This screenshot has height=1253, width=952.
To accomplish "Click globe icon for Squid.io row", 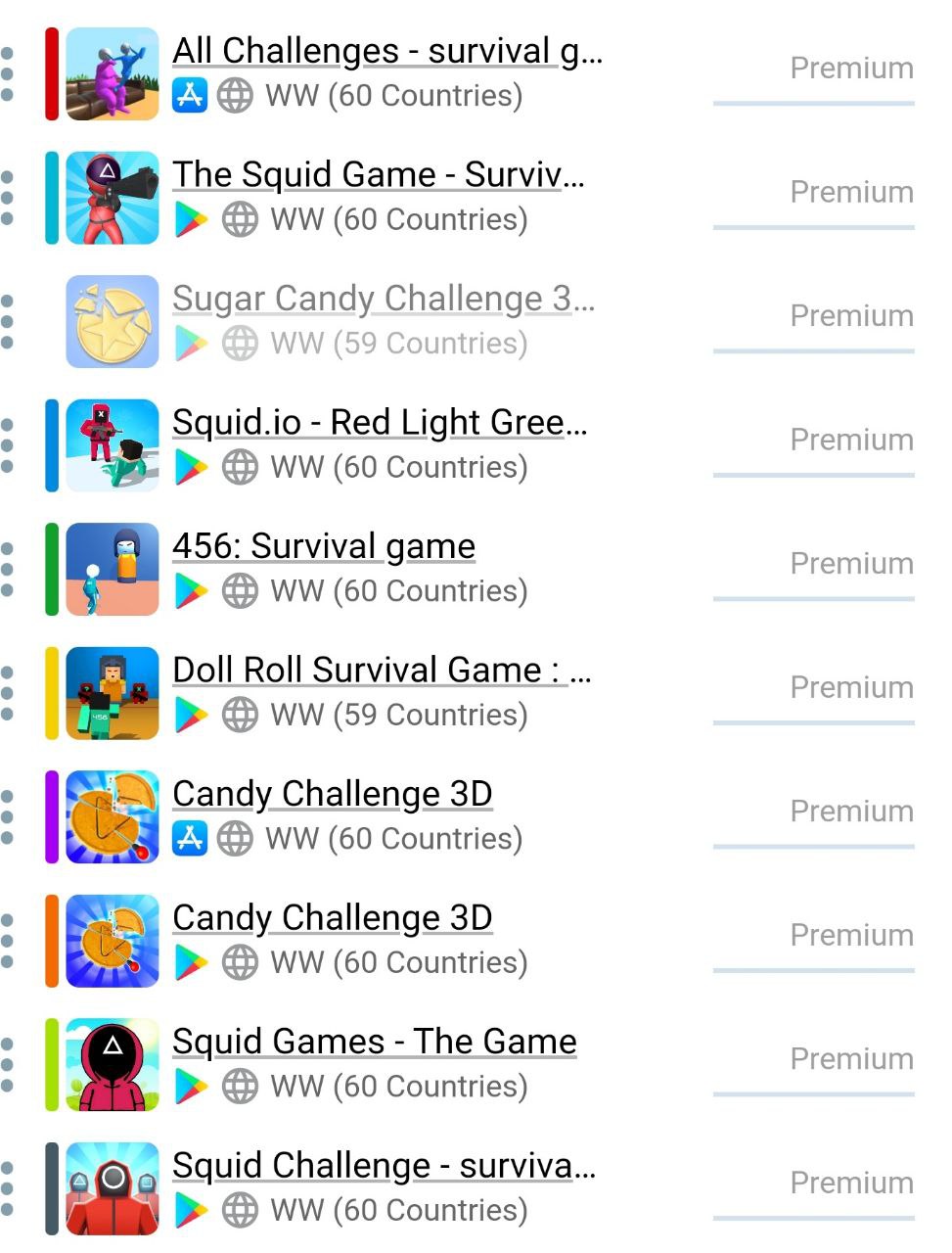I will click(x=240, y=467).
